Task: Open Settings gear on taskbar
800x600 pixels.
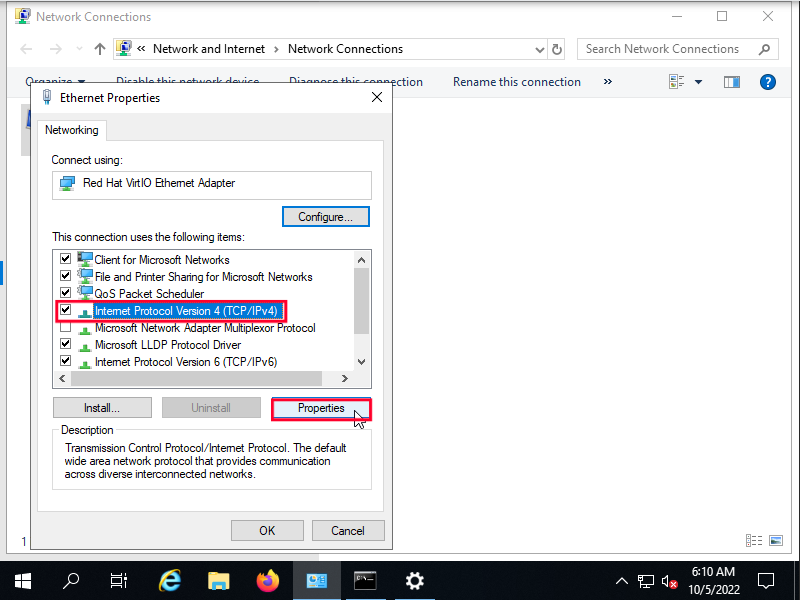Action: click(x=414, y=581)
